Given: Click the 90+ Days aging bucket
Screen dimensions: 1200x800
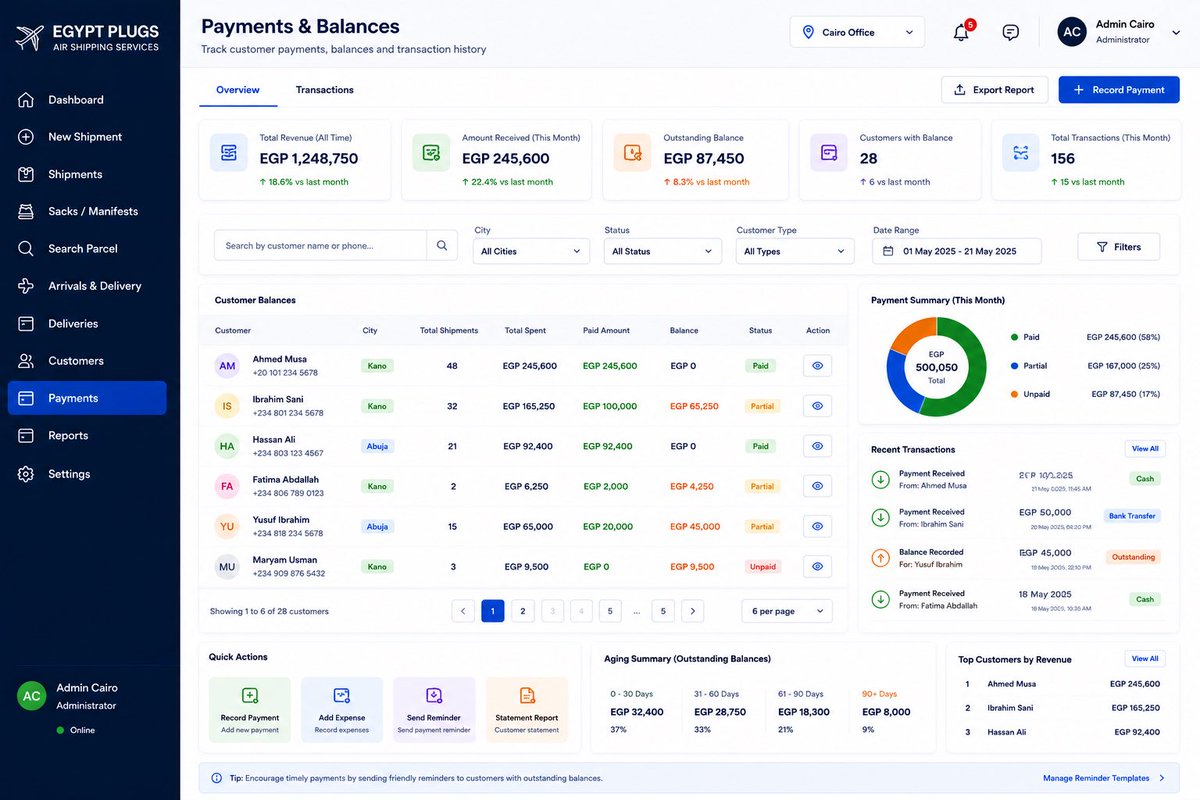Looking at the screenshot, I should click(x=887, y=710).
